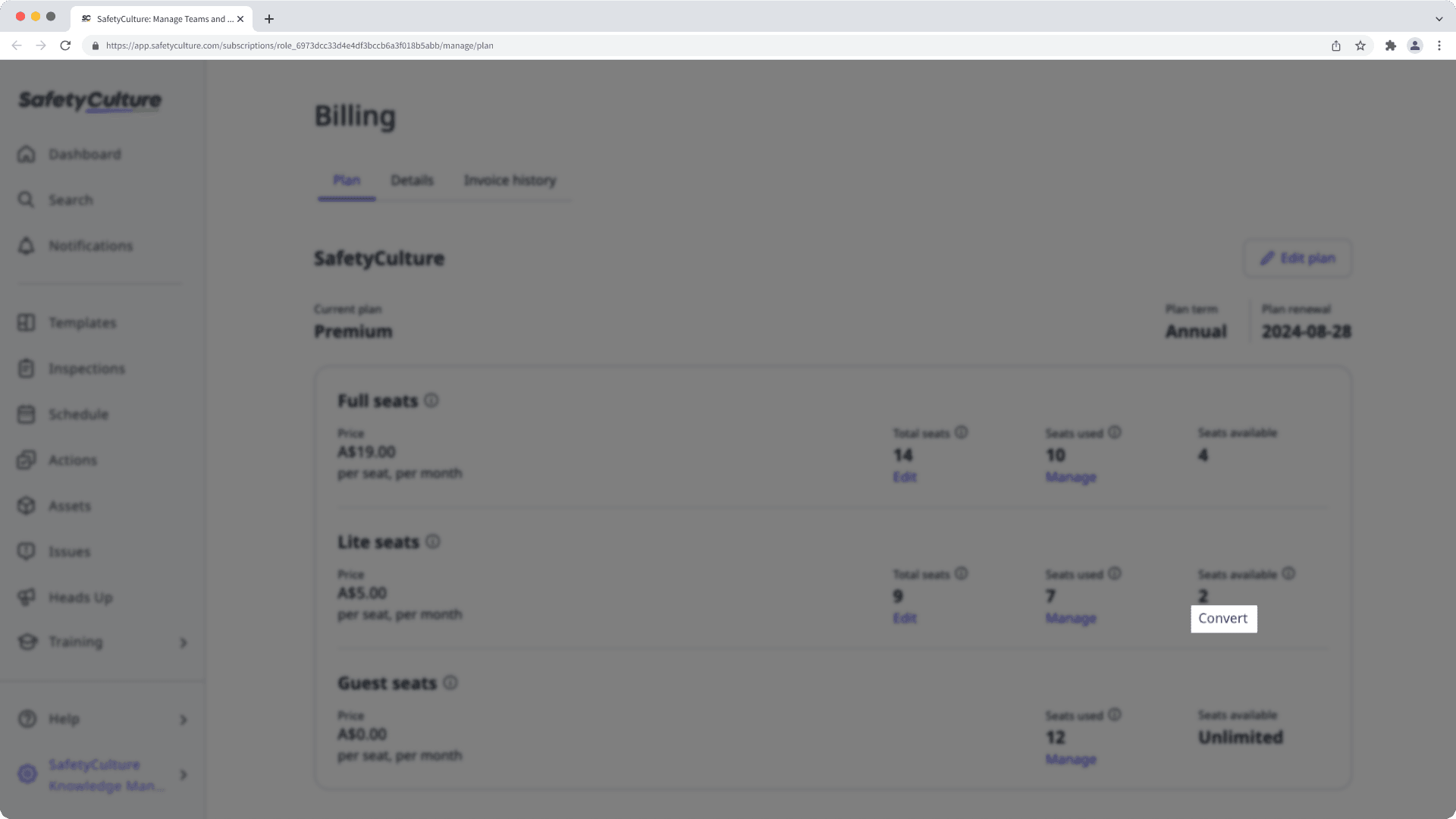View the Full seats info tooltip
Screen dimensions: 1456x819
tap(432, 401)
